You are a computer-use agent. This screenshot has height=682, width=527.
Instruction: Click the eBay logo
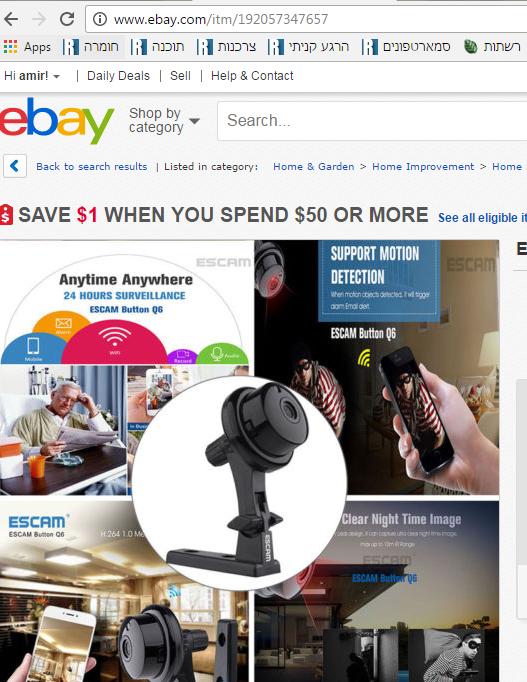[x=57, y=120]
